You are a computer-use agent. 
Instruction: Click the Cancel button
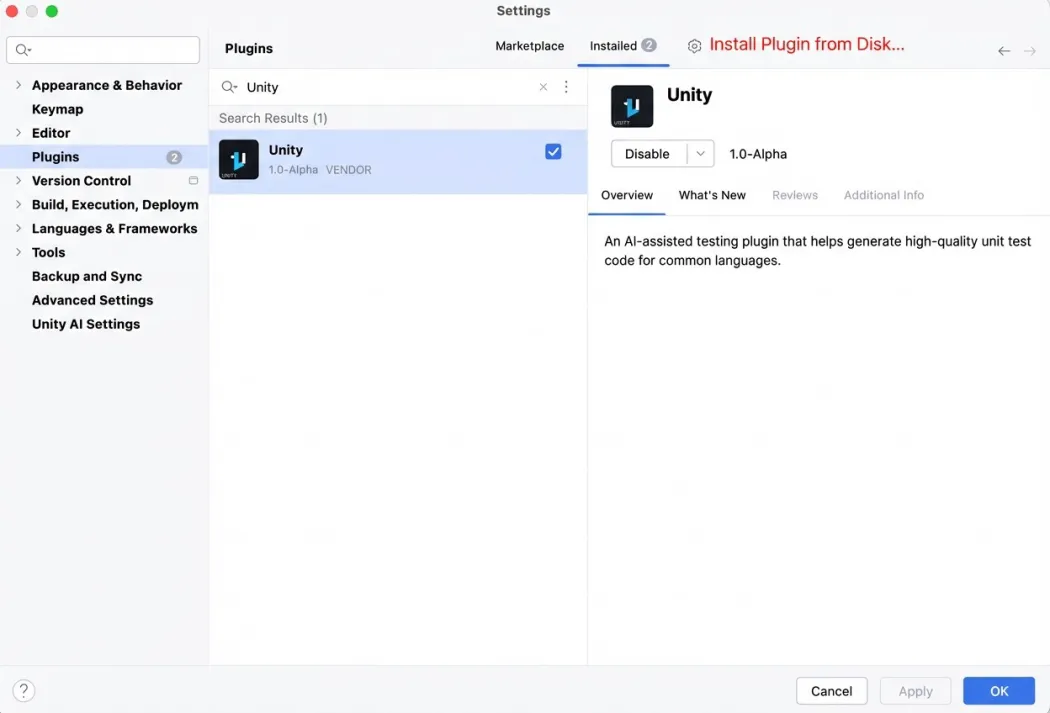coord(831,690)
